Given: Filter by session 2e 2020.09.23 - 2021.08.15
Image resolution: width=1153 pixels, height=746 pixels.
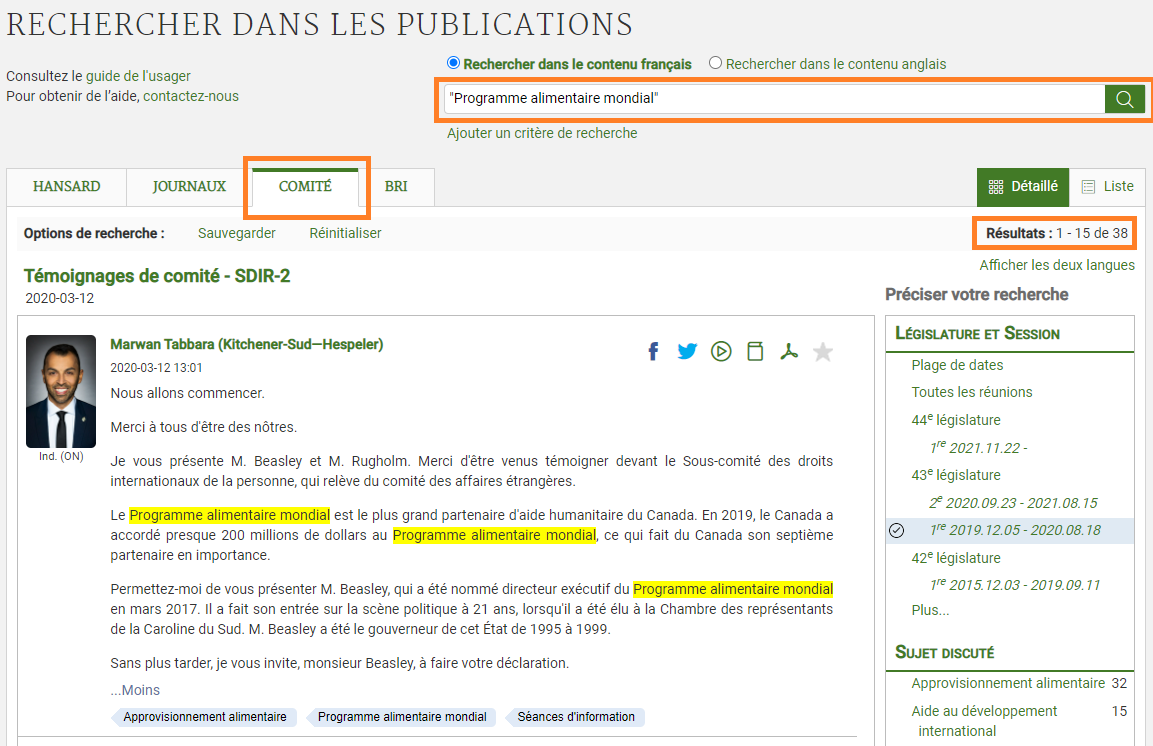Looking at the screenshot, I should click(x=1013, y=503).
